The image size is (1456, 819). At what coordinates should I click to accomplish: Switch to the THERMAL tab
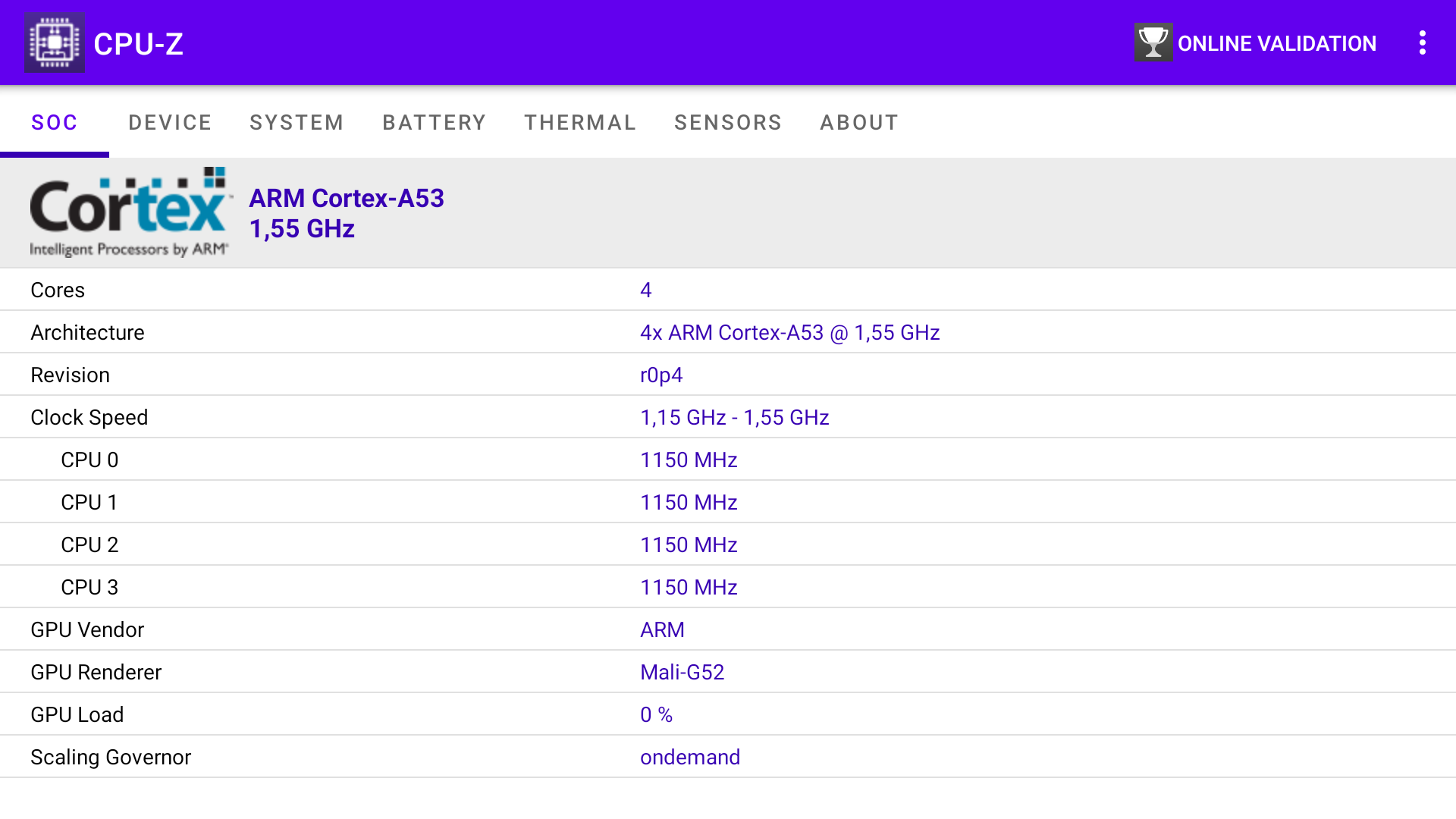(580, 123)
